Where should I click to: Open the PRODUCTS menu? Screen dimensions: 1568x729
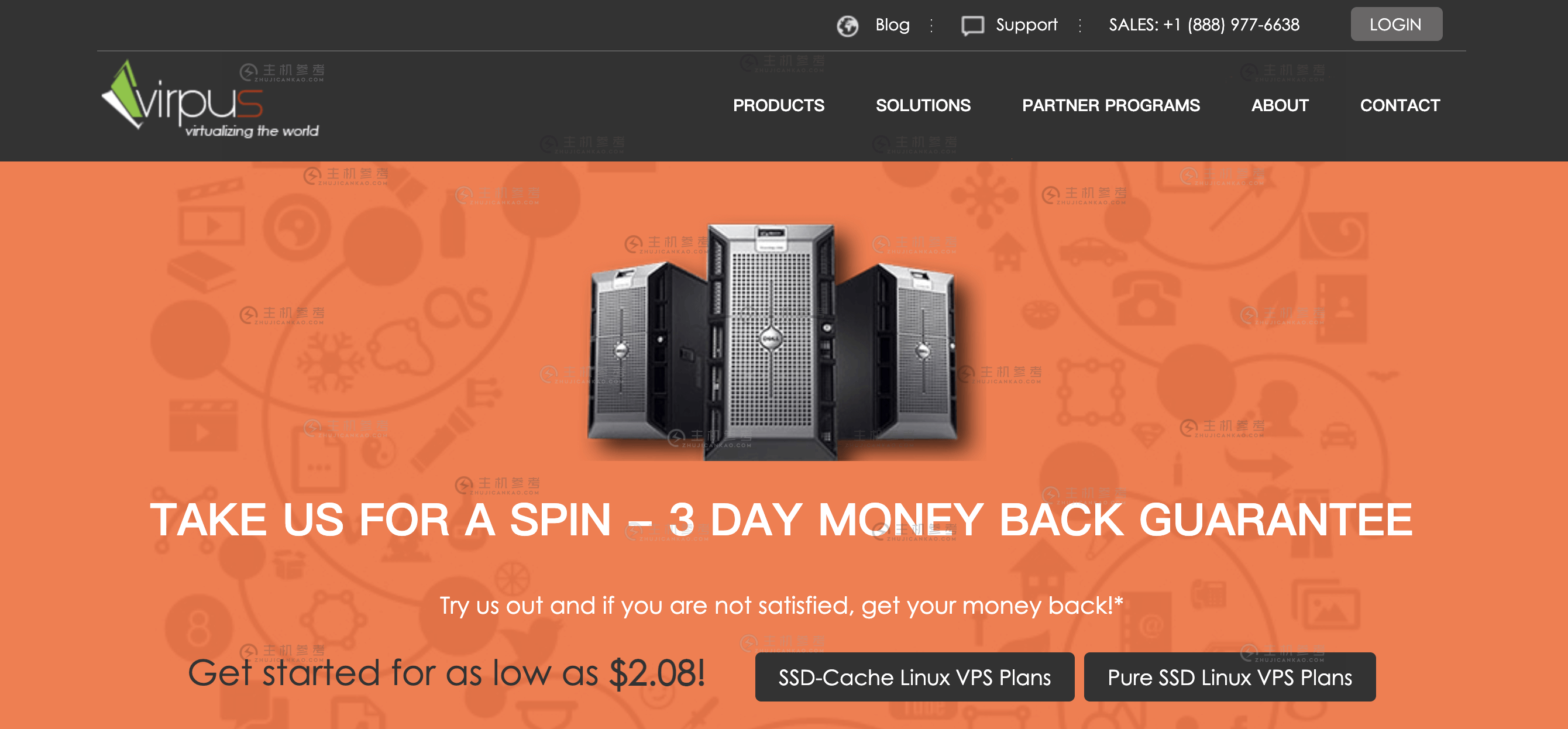click(779, 105)
